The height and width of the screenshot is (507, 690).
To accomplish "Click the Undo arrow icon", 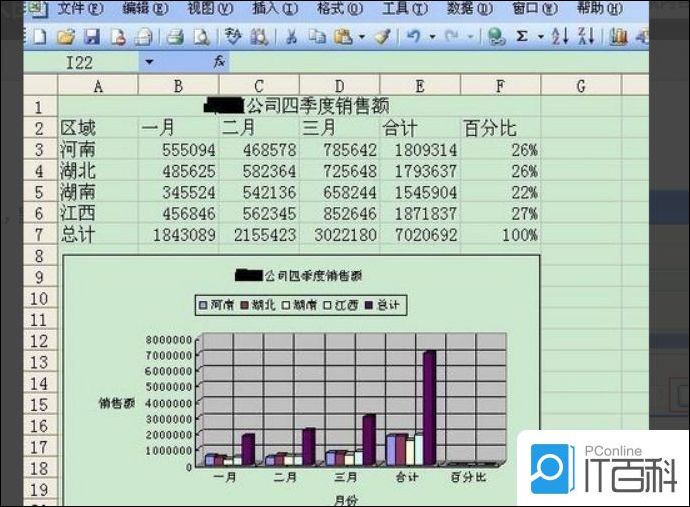I will [414, 37].
